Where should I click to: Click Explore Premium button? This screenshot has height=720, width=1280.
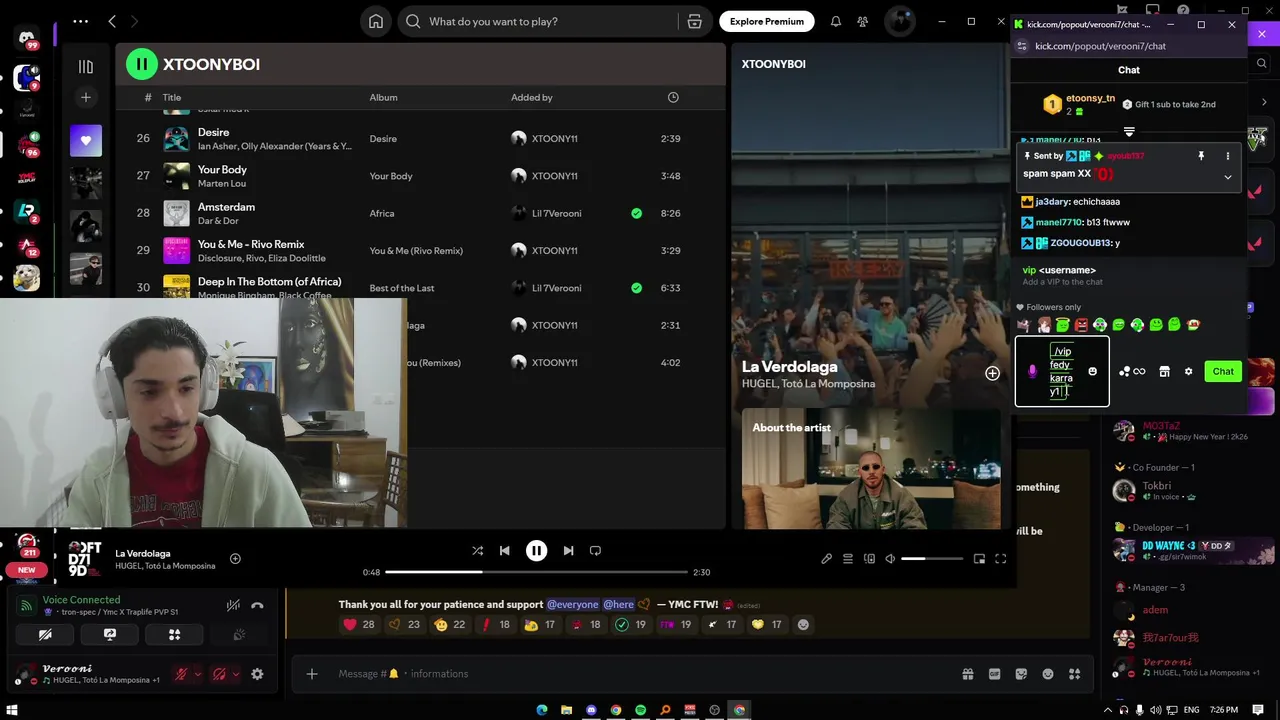point(767,21)
